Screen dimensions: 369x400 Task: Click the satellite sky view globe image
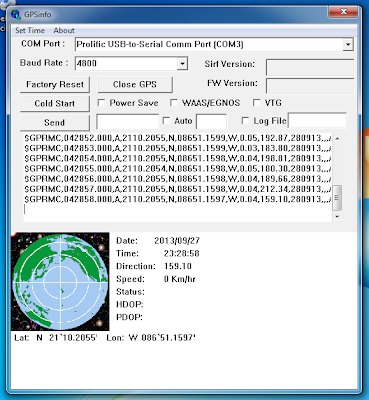pyautogui.click(x=60, y=282)
